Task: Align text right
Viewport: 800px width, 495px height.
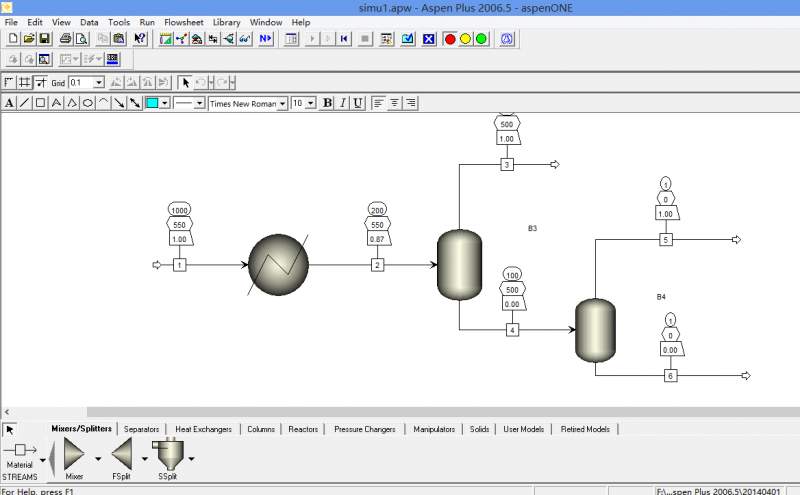Action: point(410,103)
